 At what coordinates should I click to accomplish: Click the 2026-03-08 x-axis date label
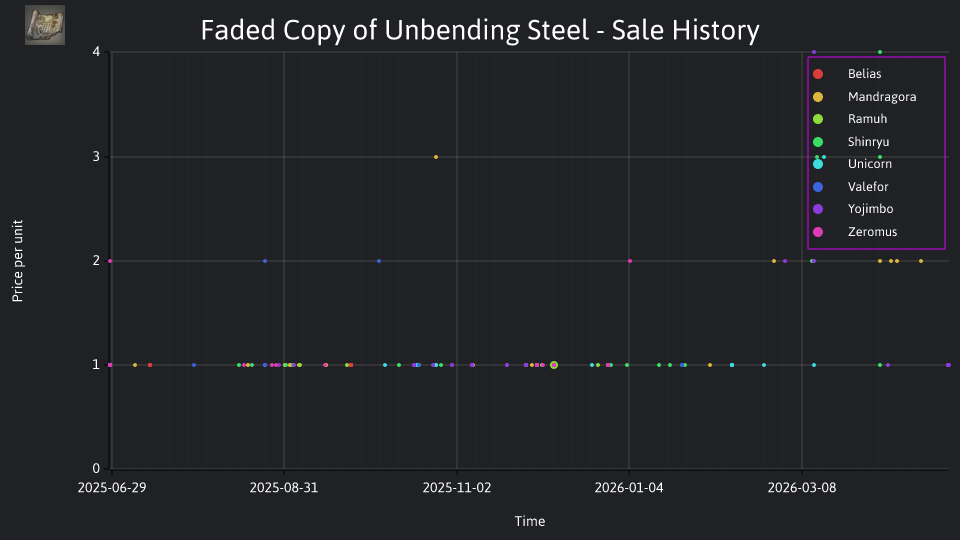click(801, 488)
